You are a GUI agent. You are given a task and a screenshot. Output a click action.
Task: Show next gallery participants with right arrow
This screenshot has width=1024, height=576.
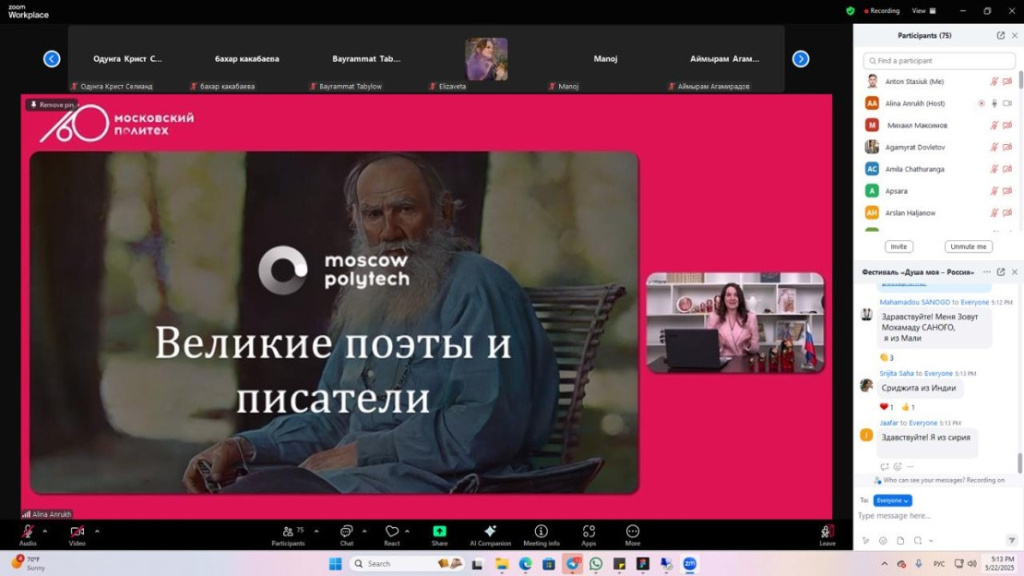coord(801,59)
